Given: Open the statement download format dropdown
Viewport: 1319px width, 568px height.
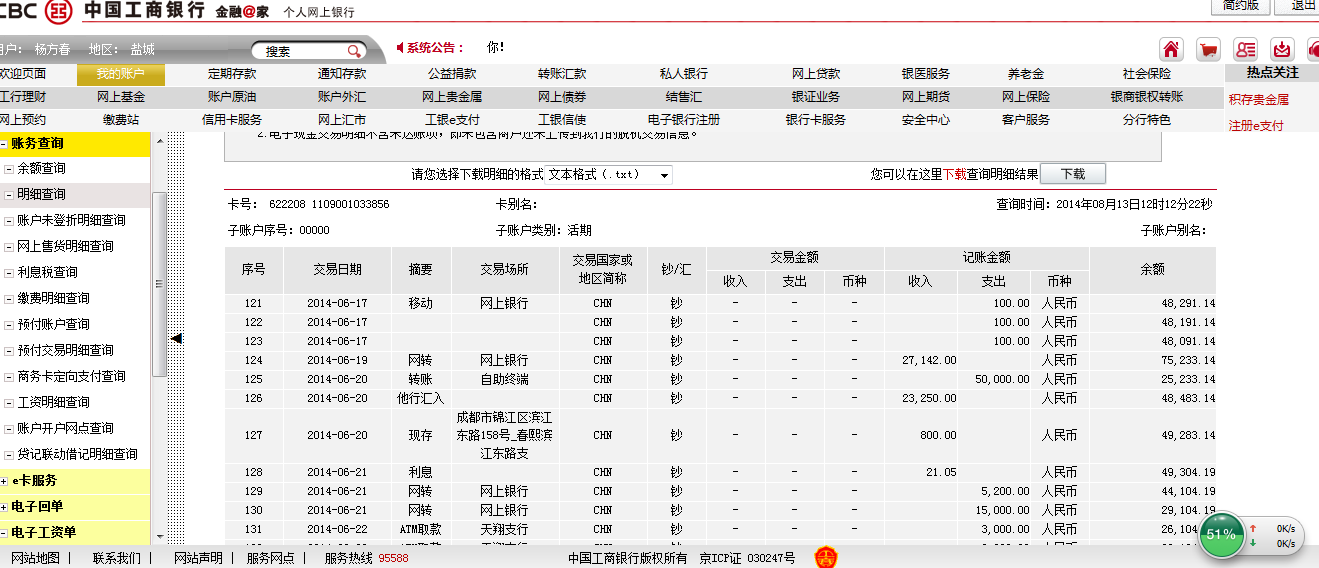Looking at the screenshot, I should 608,175.
